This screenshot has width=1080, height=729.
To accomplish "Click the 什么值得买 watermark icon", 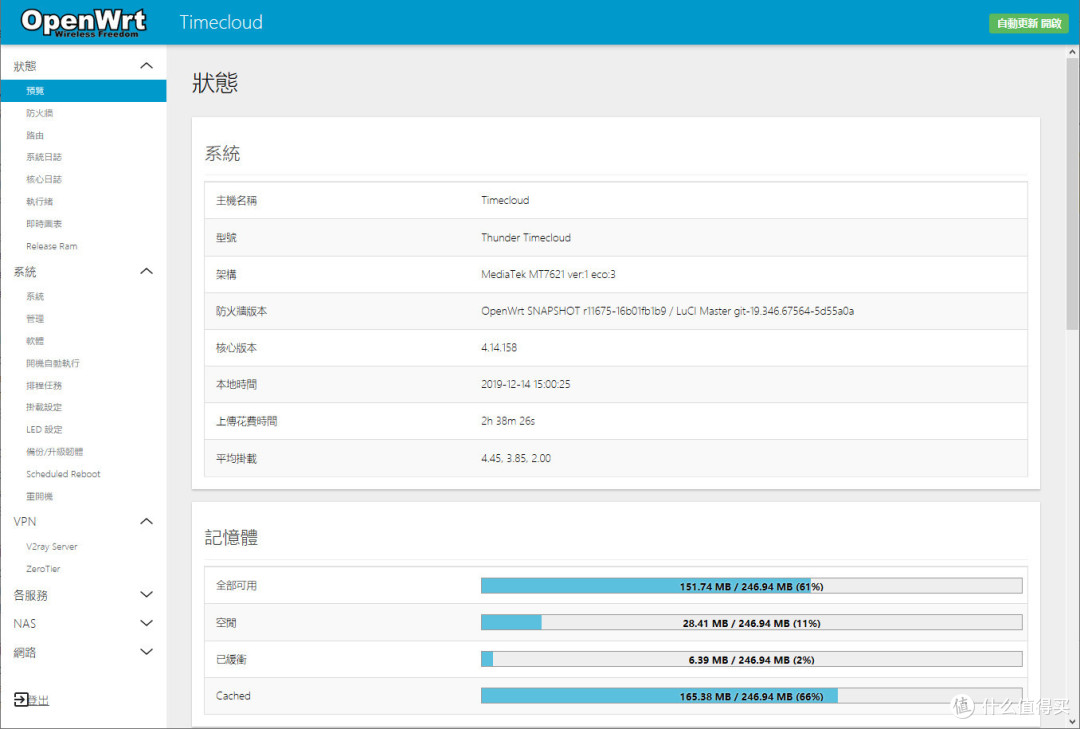I will pos(961,706).
